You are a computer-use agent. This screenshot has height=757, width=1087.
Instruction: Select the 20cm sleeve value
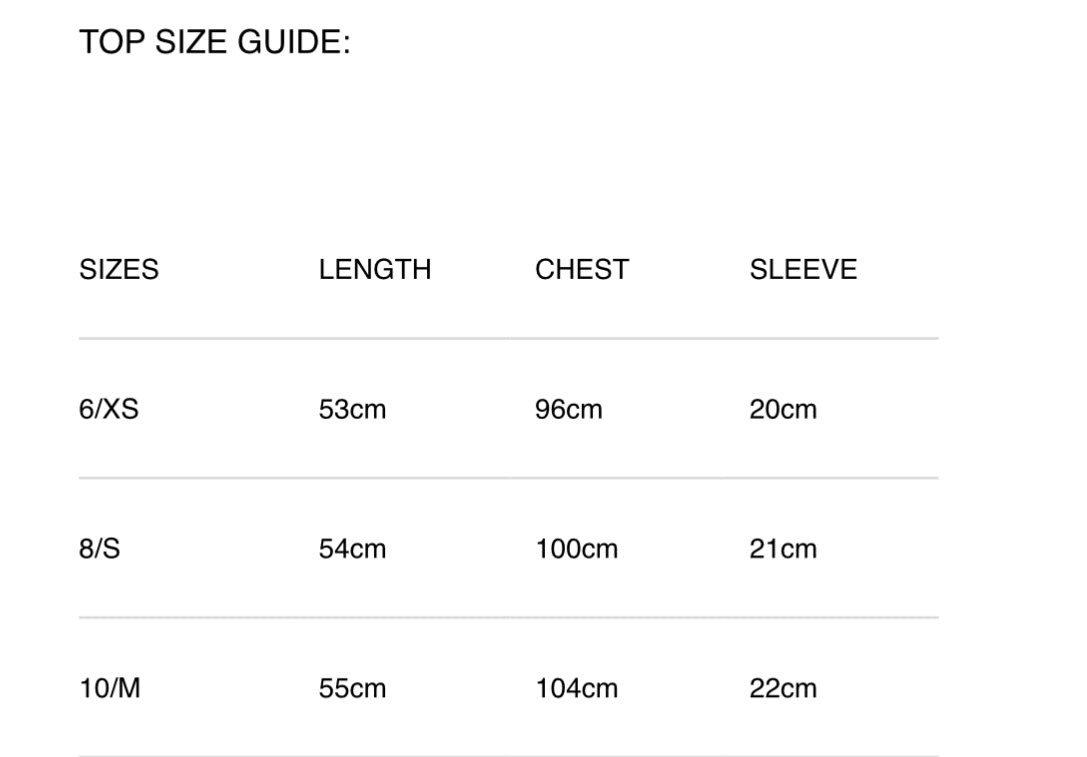tap(783, 409)
